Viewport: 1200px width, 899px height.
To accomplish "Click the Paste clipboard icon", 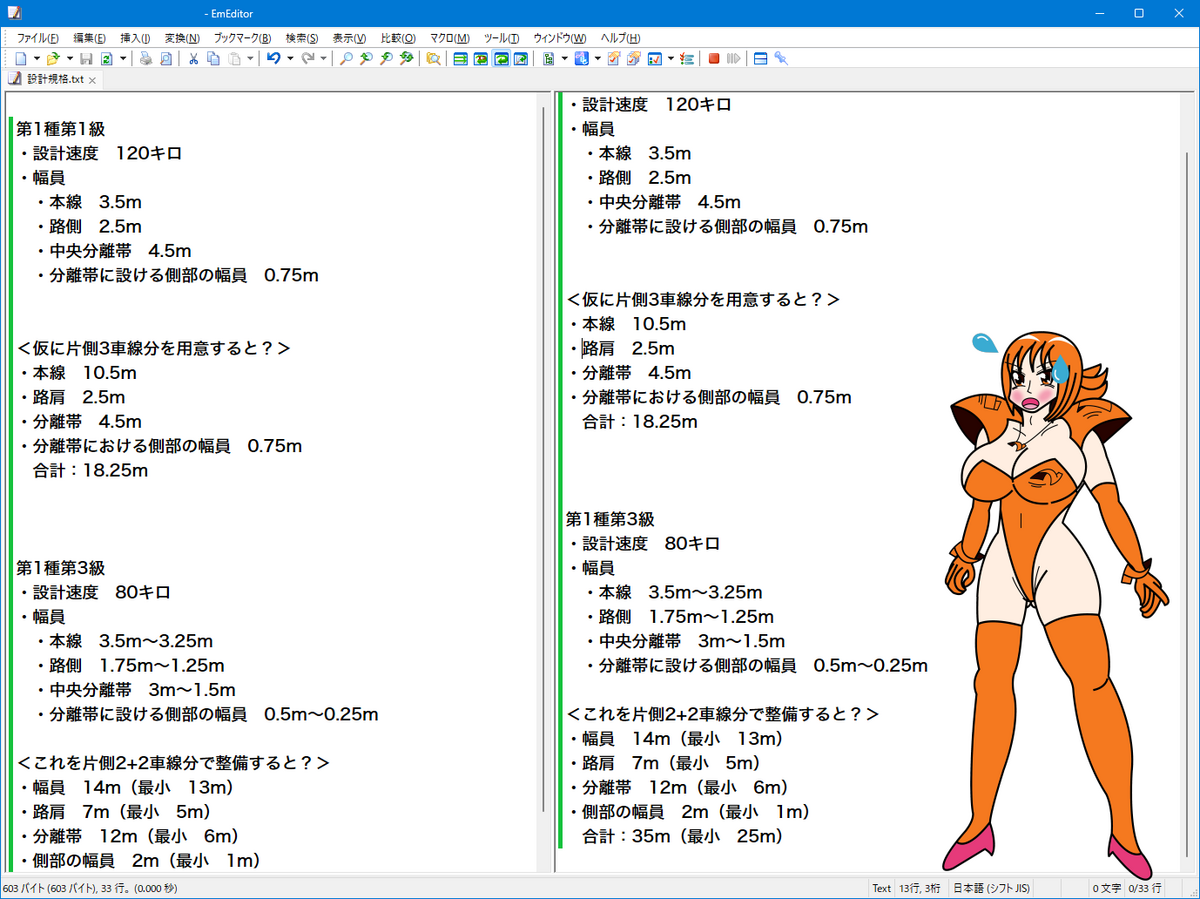I will (x=234, y=59).
